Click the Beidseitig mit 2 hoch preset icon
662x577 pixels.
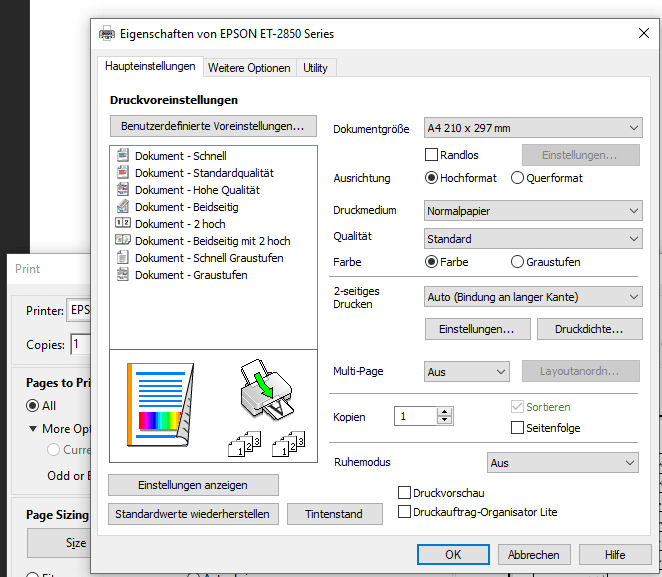pyautogui.click(x=122, y=240)
